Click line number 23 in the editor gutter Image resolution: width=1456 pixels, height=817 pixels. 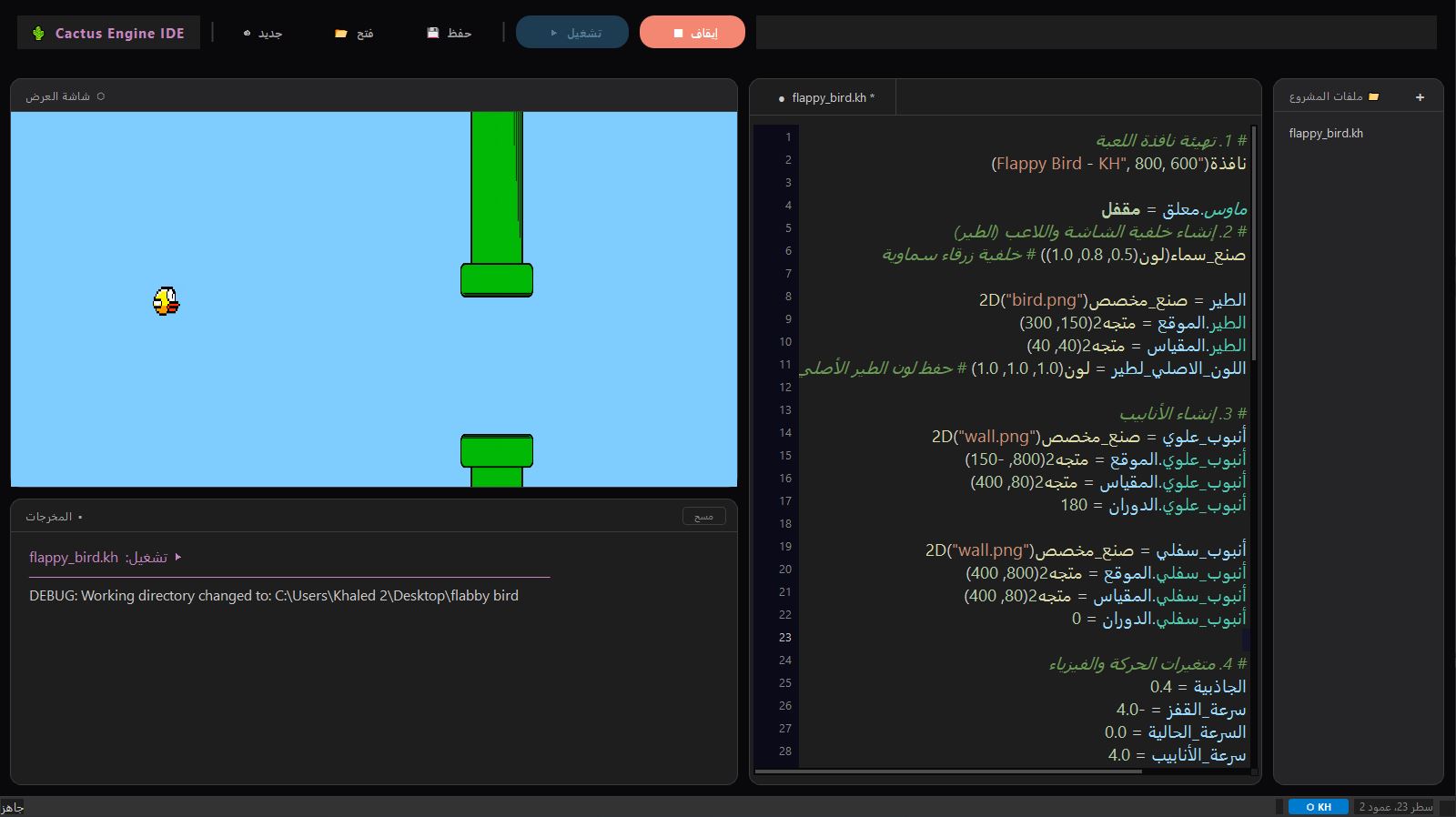784,638
